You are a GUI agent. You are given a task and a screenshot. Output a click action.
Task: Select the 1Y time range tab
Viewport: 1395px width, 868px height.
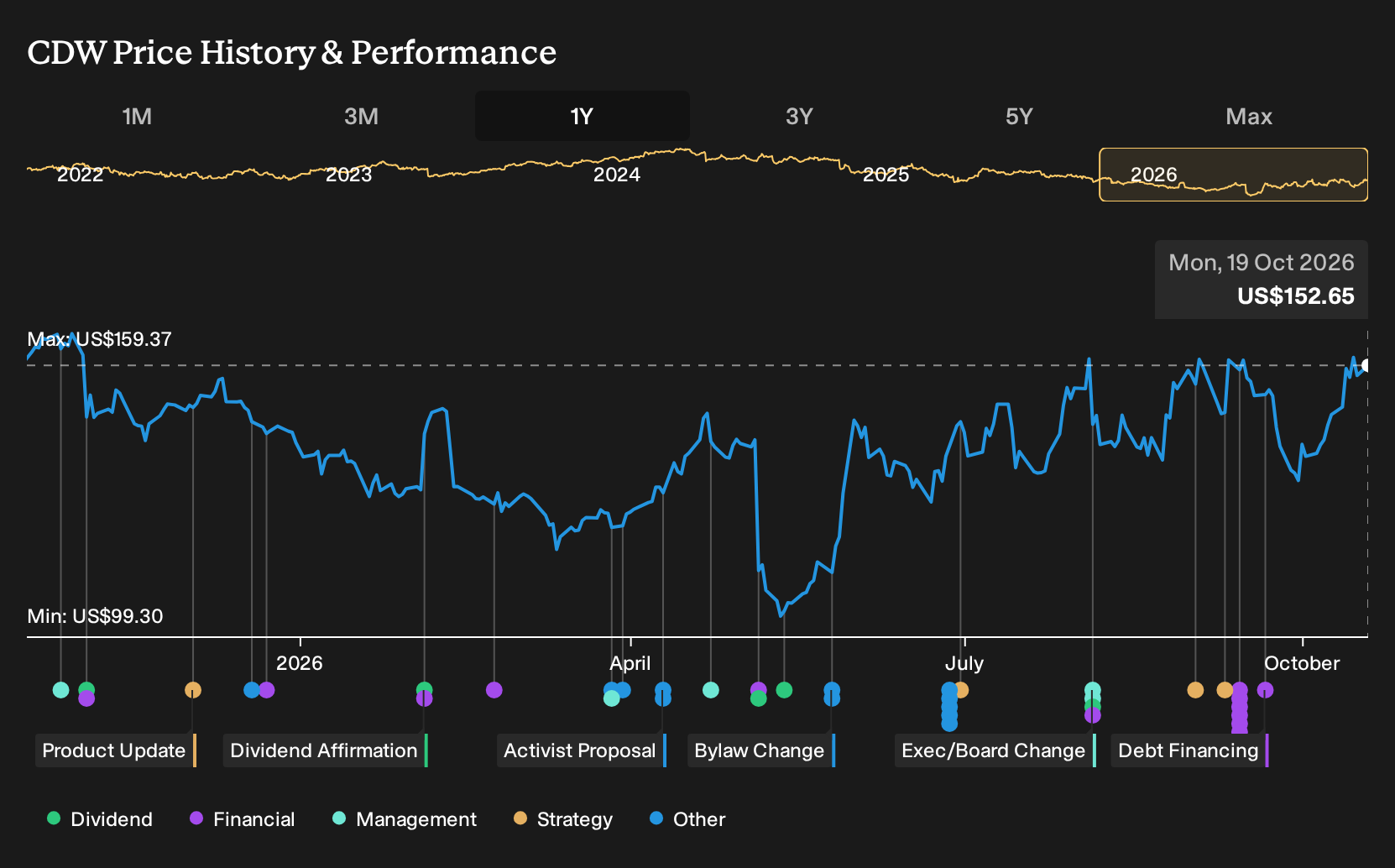[582, 116]
